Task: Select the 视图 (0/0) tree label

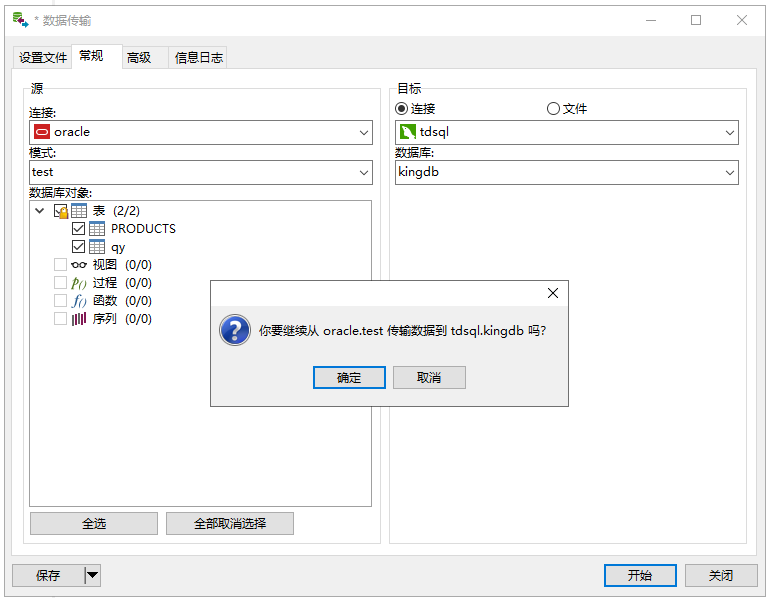Action: point(122,265)
